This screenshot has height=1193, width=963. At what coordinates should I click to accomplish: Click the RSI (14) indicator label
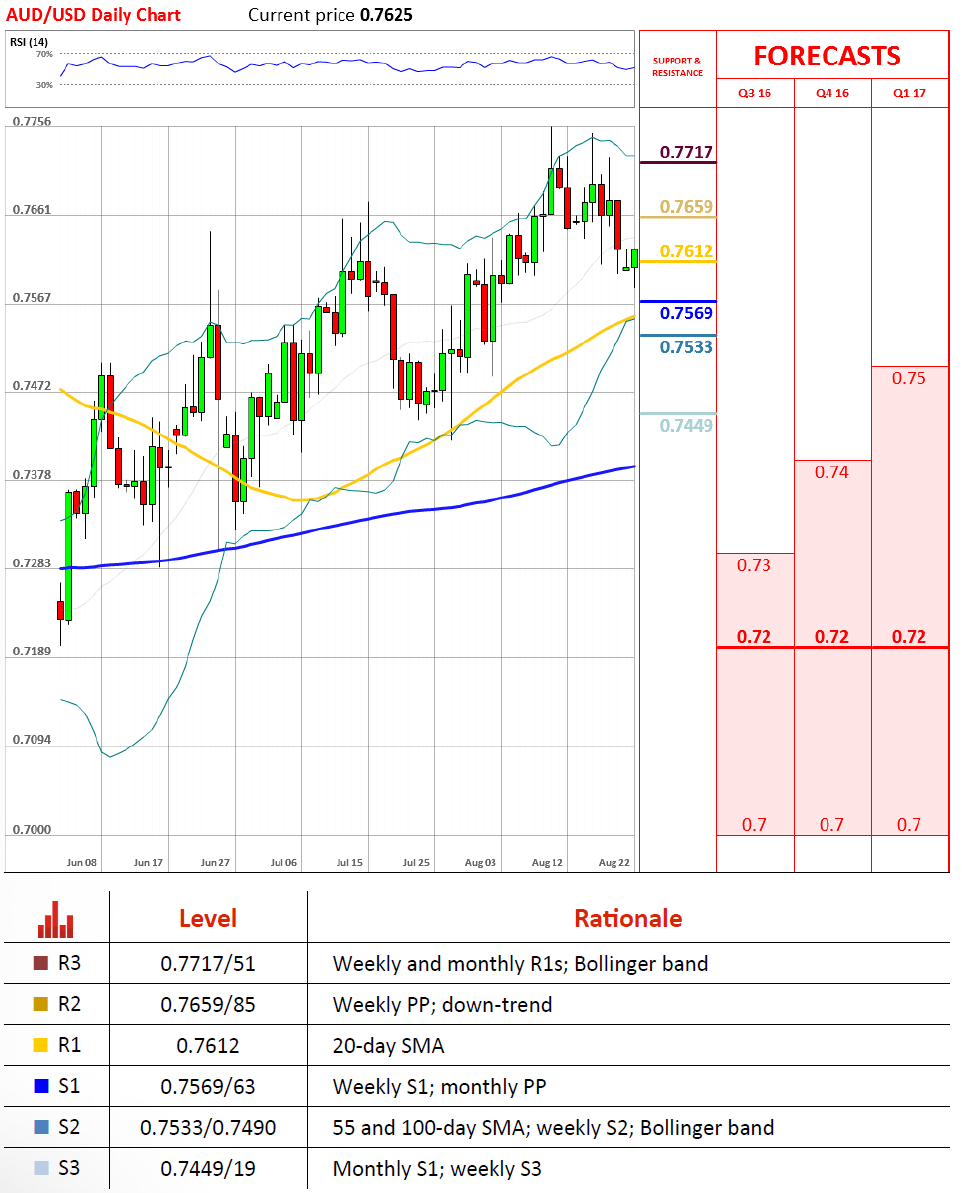coord(29,41)
